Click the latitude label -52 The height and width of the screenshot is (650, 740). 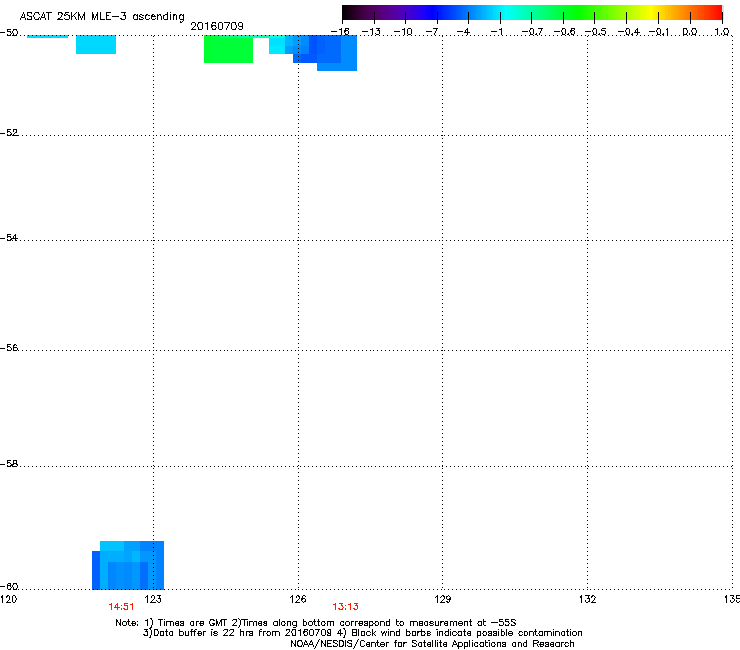click(x=9, y=133)
